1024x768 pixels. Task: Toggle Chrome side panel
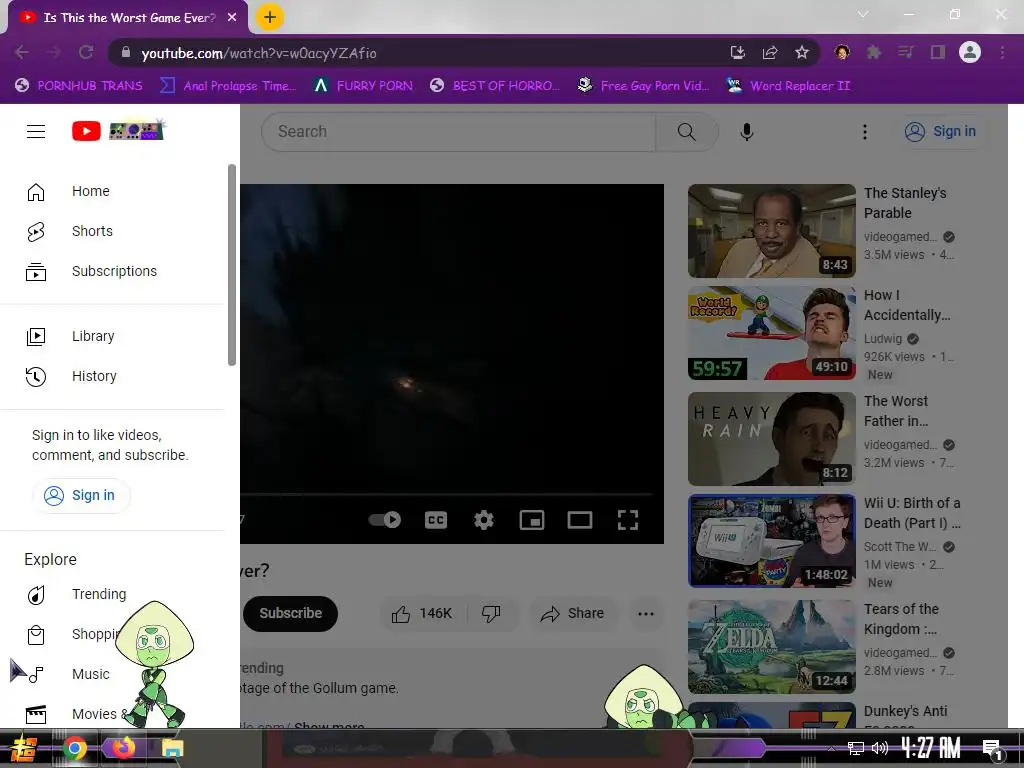(x=937, y=52)
